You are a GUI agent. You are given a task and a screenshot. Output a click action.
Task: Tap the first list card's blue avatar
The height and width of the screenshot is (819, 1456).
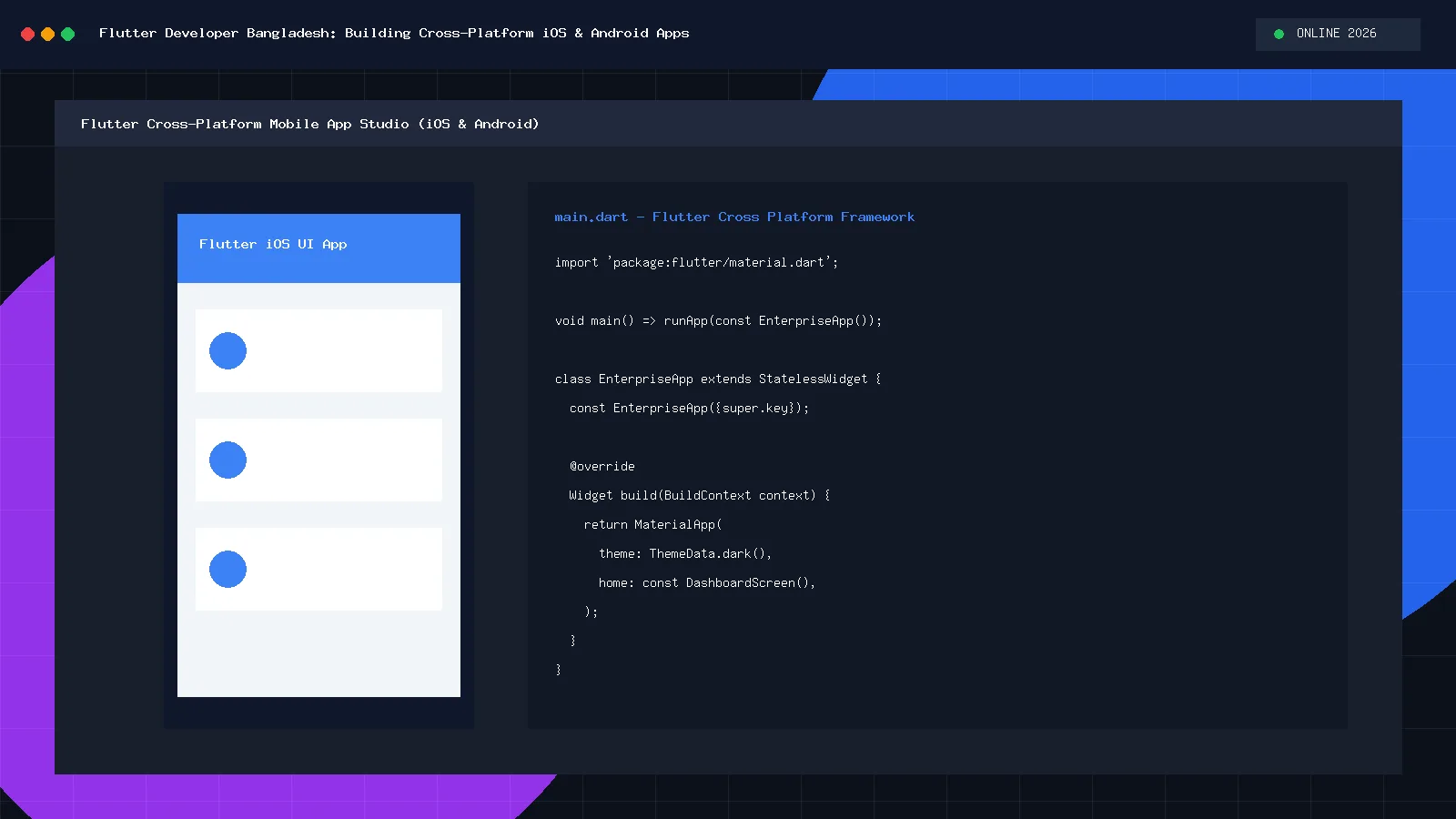(x=227, y=350)
